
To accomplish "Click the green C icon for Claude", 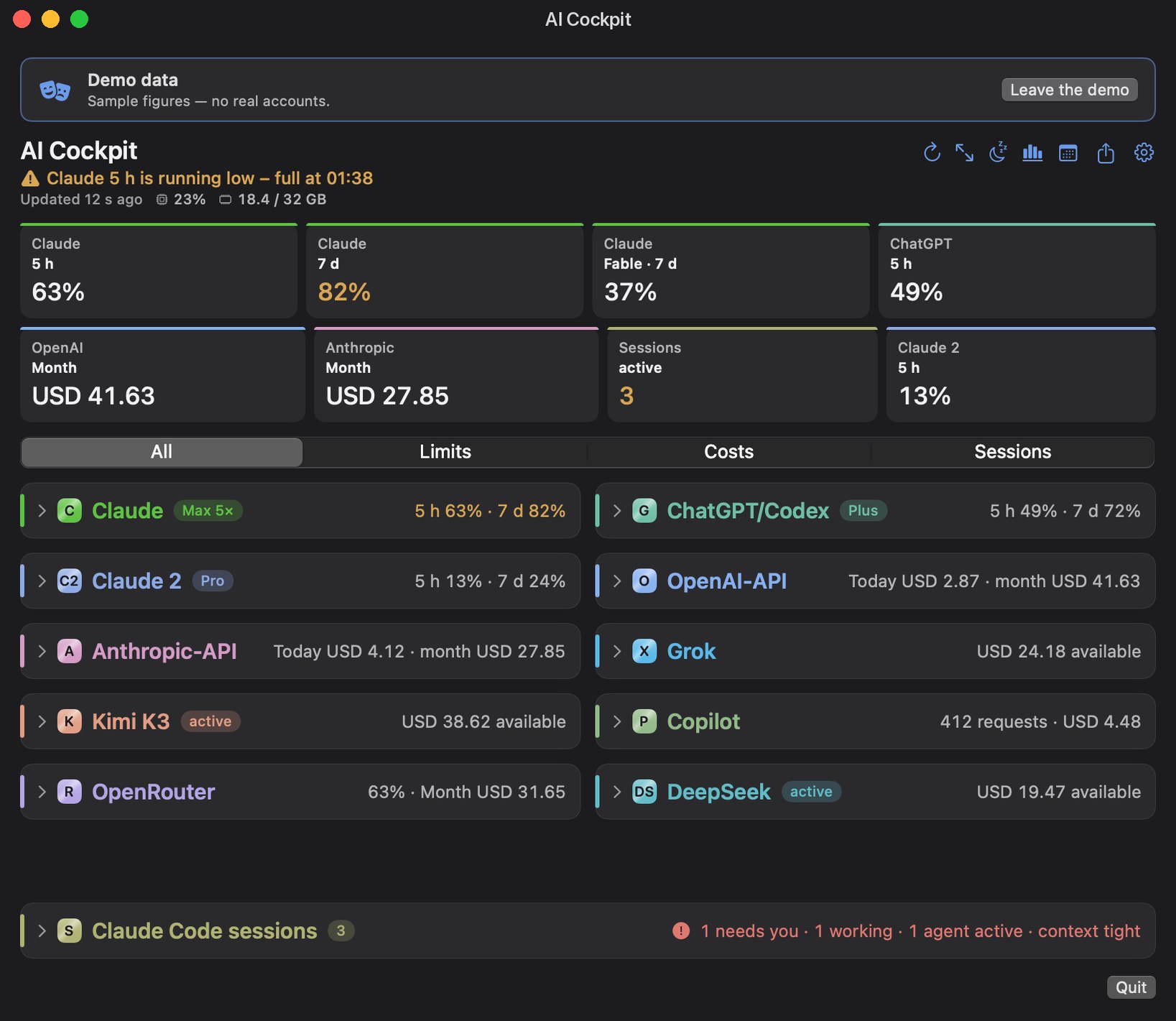I will point(69,511).
